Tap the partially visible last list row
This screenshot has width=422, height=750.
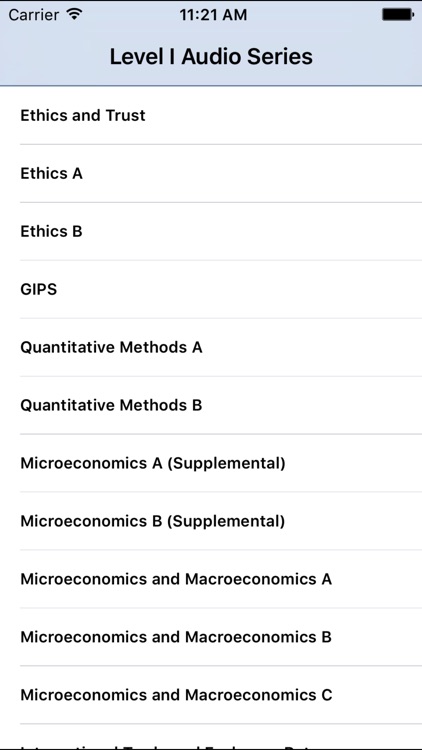pyautogui.click(x=211, y=737)
